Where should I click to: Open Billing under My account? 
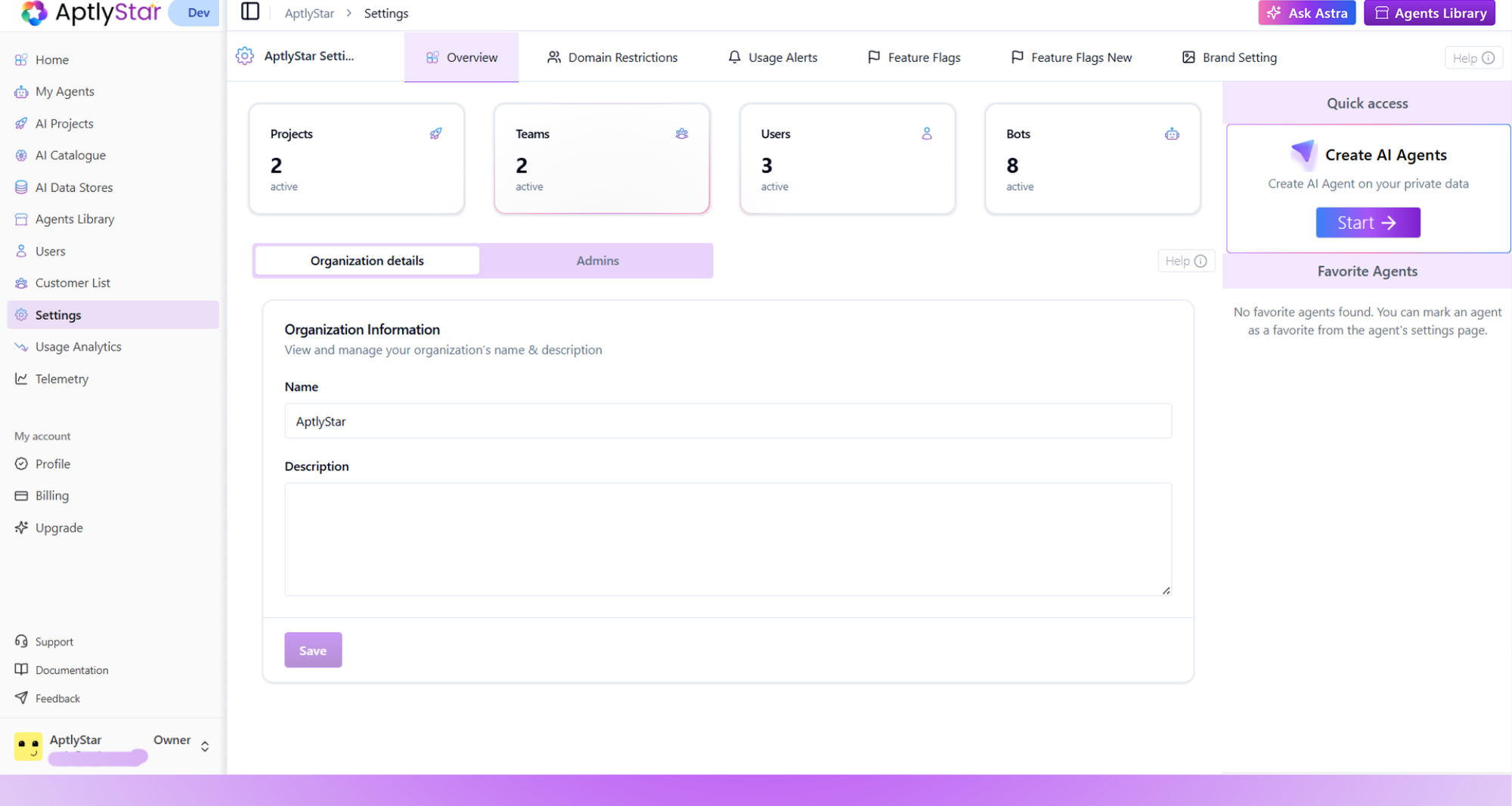[51, 495]
